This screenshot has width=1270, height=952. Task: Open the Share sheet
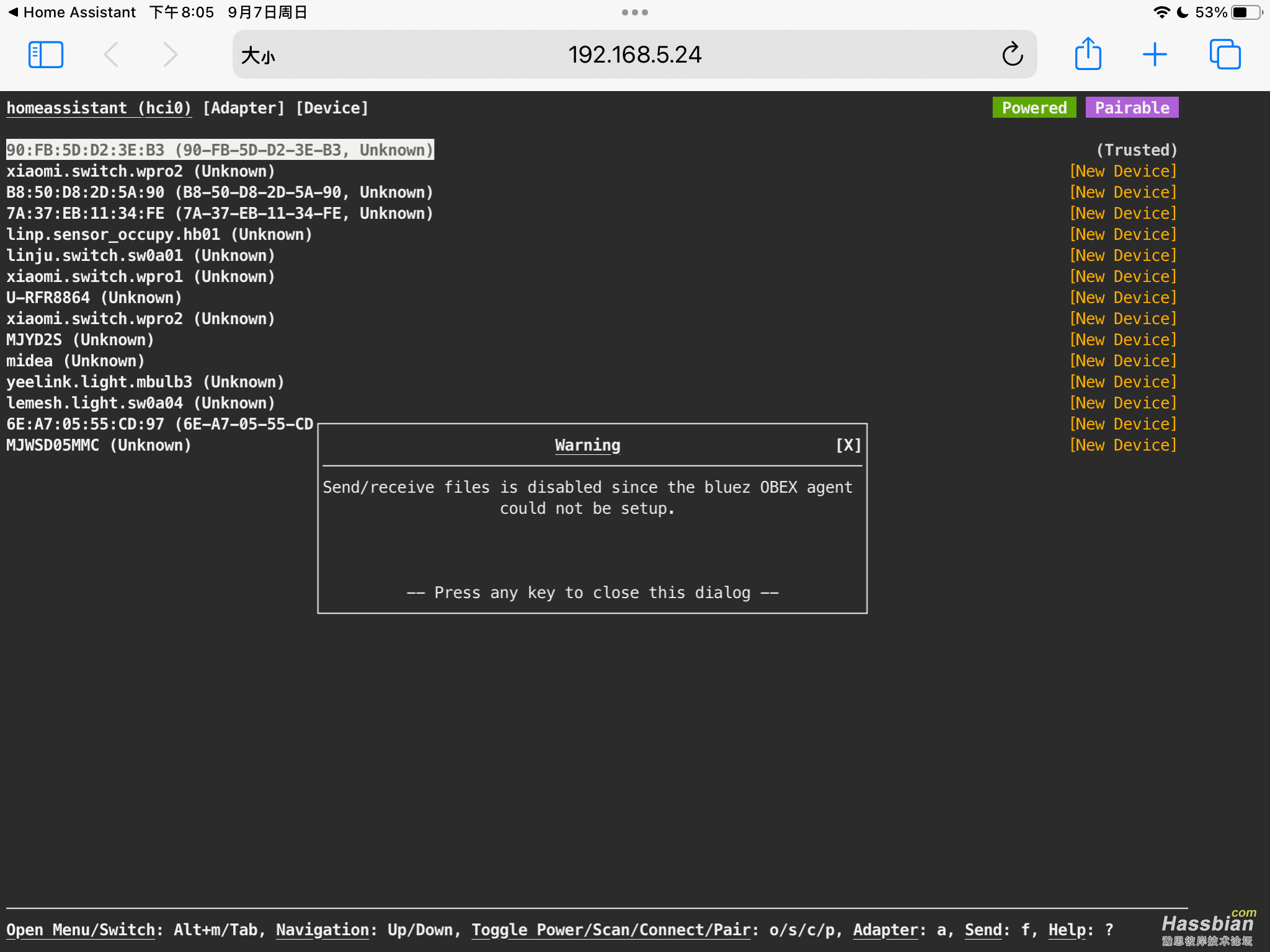[1088, 53]
